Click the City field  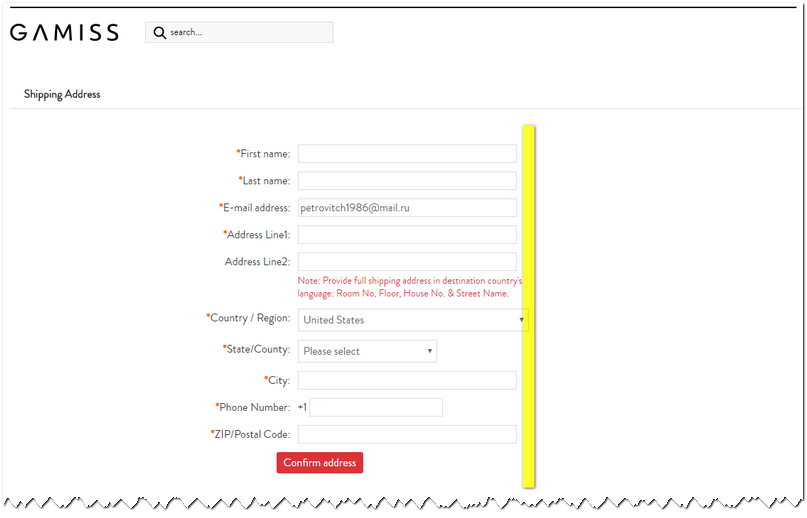407,381
